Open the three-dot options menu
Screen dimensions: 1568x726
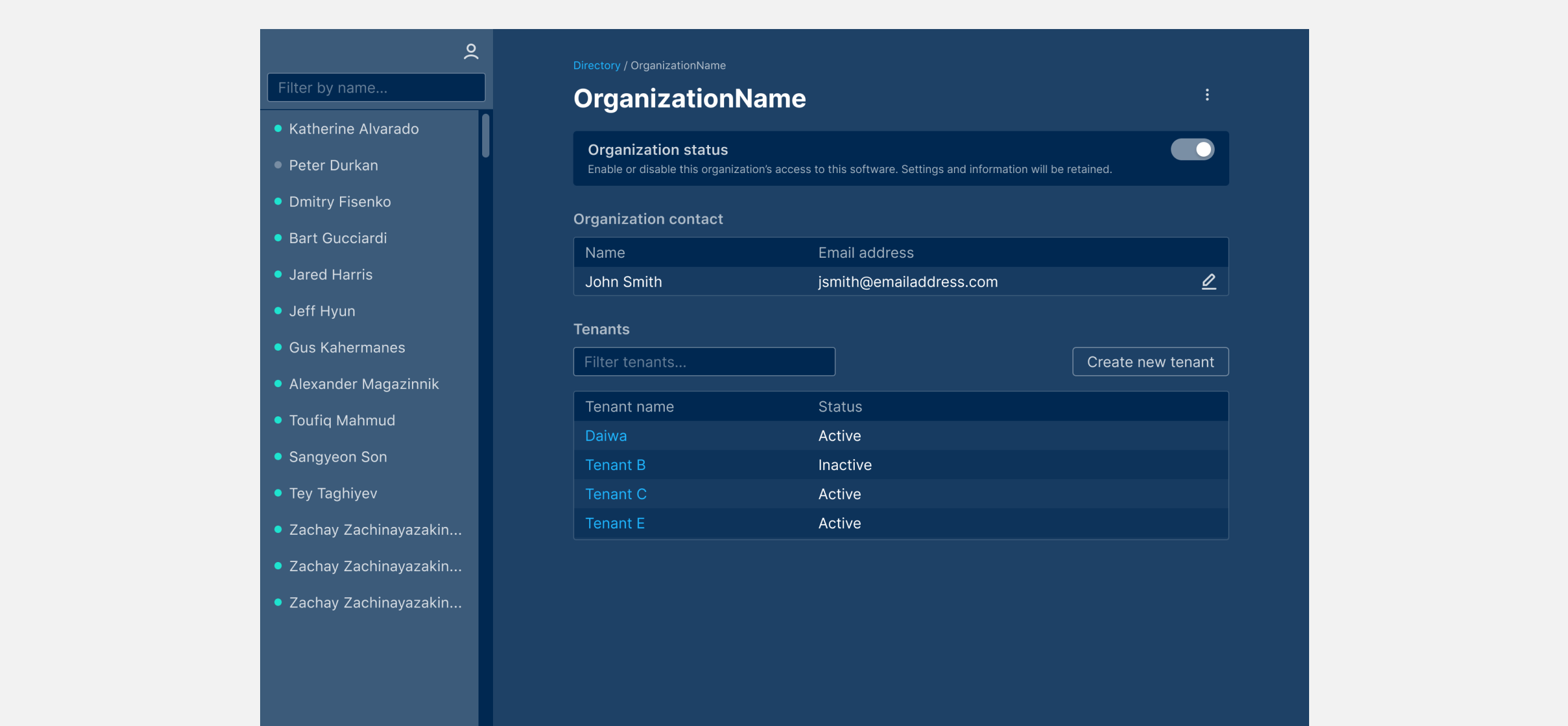1206,95
